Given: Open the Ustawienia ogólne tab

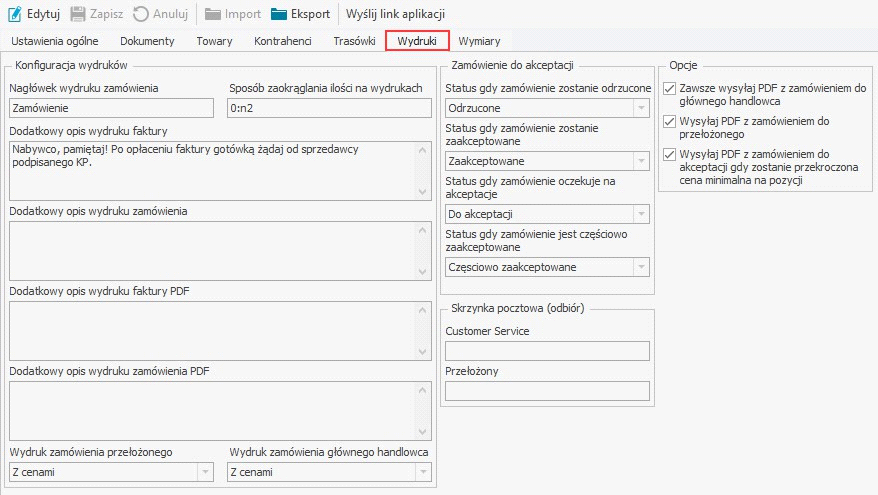Looking at the screenshot, I should point(55,41).
